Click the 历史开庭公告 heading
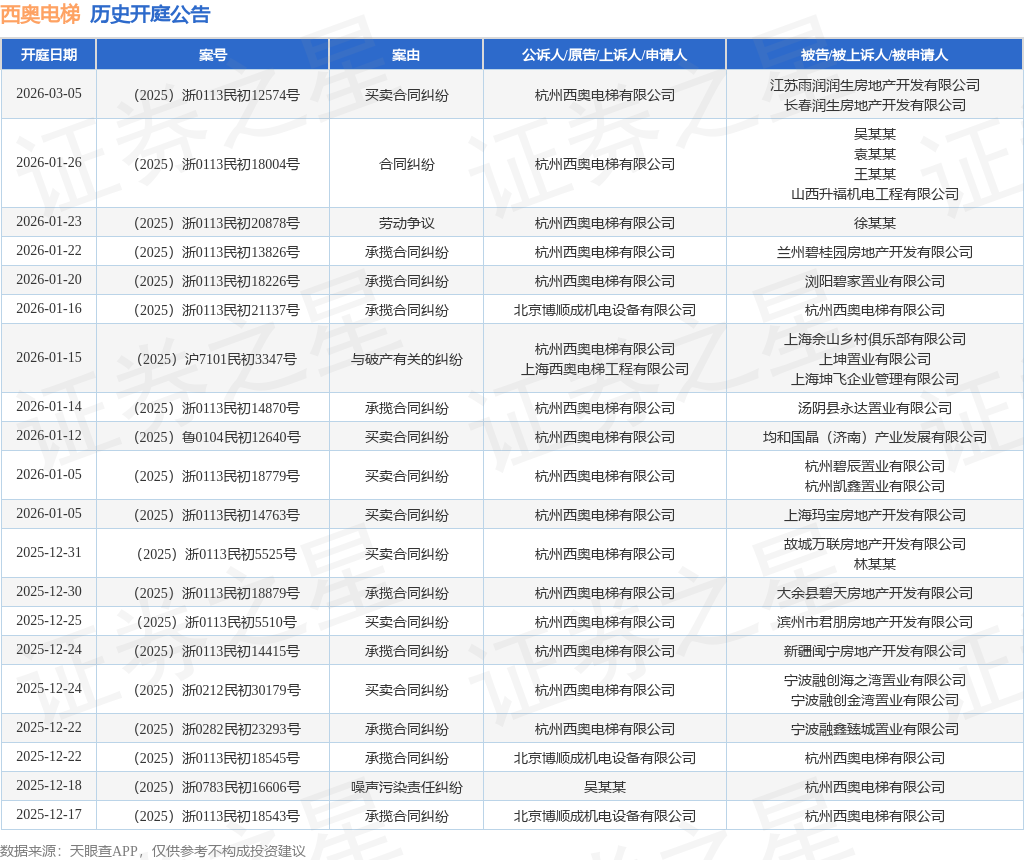Screen dimensions: 1024x860 click(150, 14)
